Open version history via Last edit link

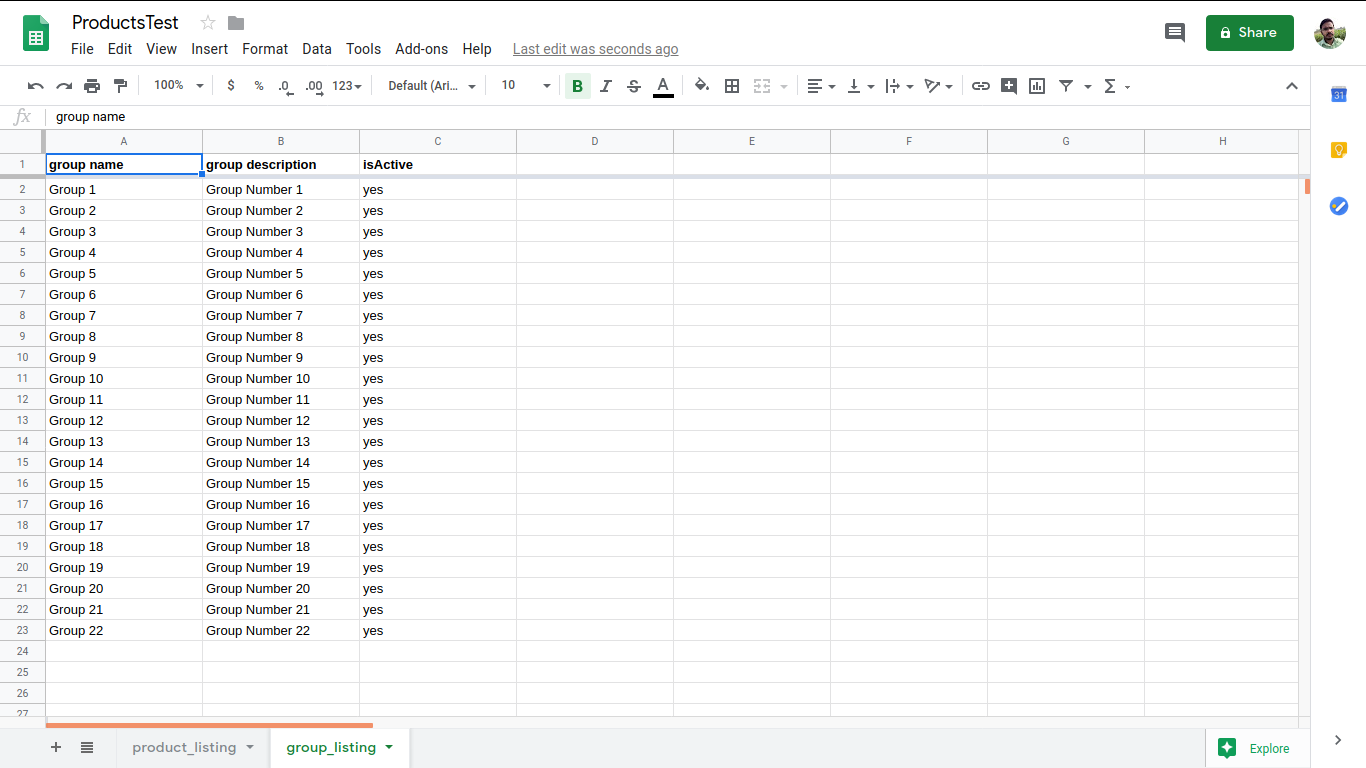pos(595,48)
